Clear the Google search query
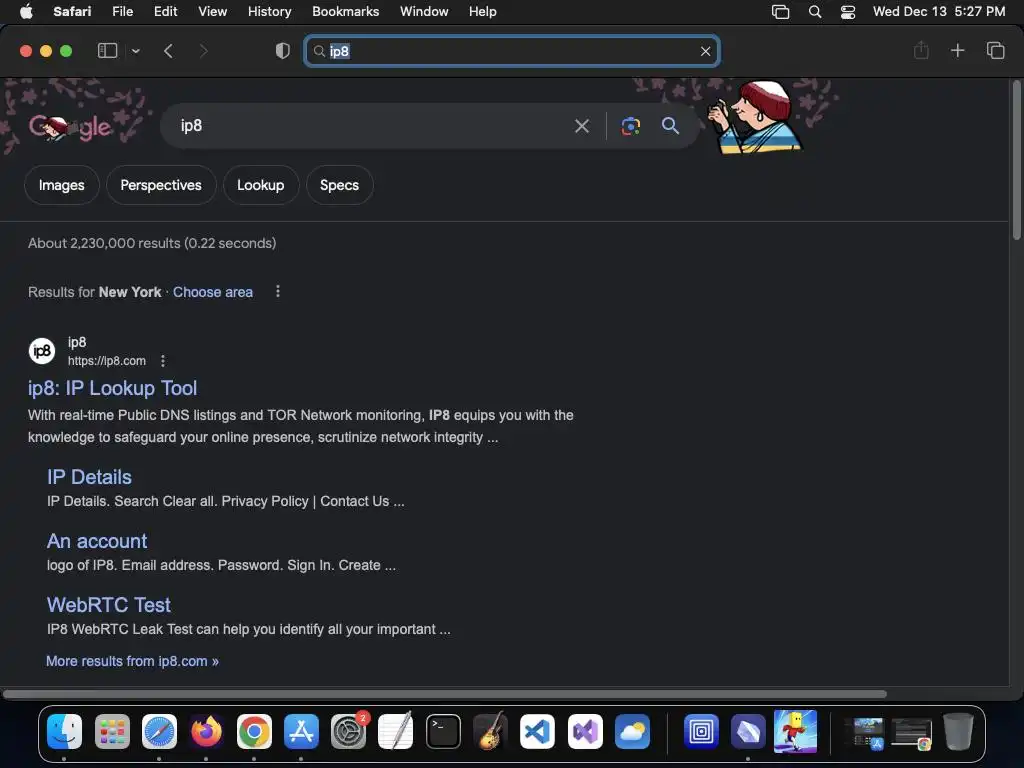The image size is (1024, 768). [x=582, y=125]
